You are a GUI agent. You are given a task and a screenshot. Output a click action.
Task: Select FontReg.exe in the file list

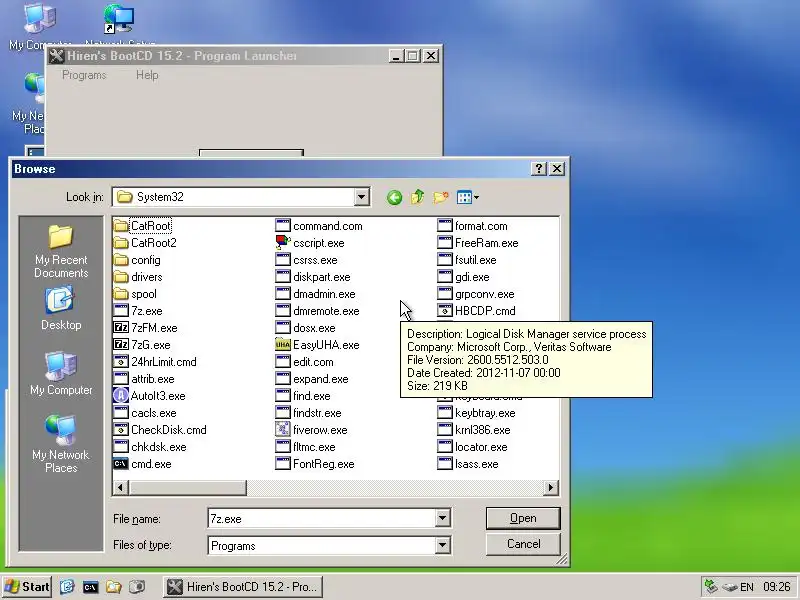tap(315, 464)
